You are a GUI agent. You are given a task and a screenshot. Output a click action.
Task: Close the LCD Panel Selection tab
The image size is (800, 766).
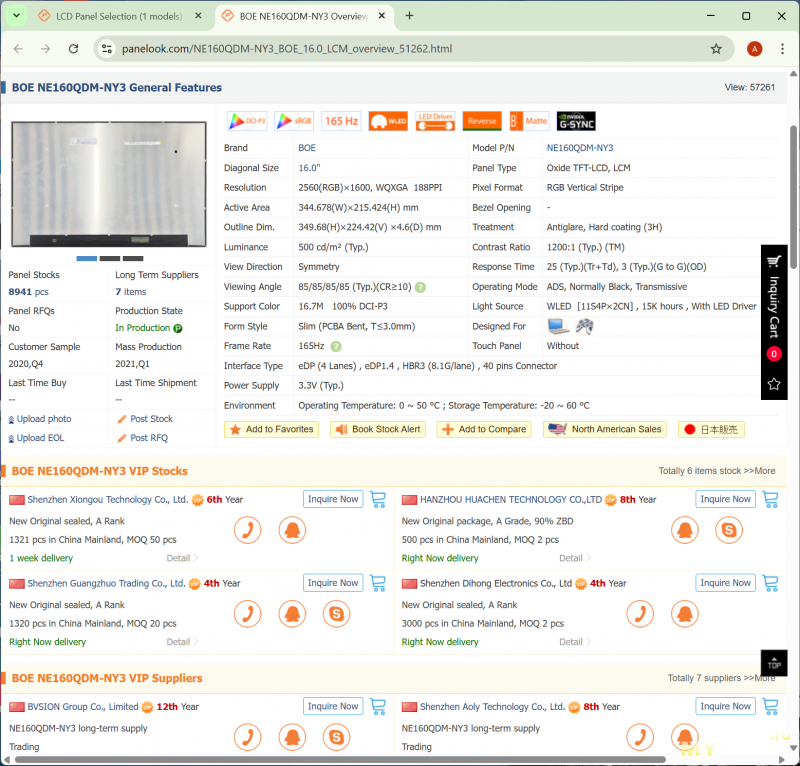pos(198,16)
